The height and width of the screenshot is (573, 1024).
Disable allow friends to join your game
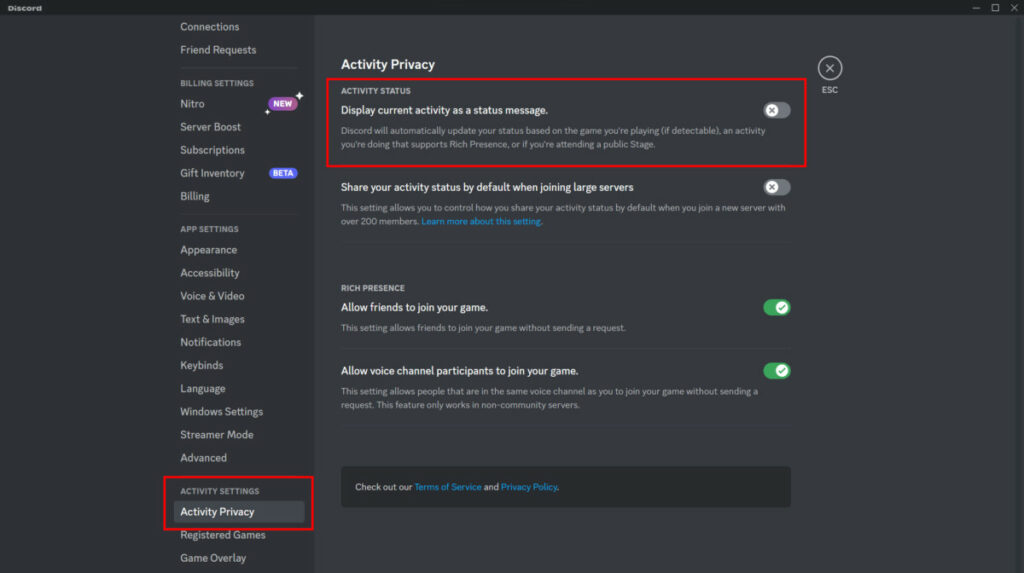776,307
